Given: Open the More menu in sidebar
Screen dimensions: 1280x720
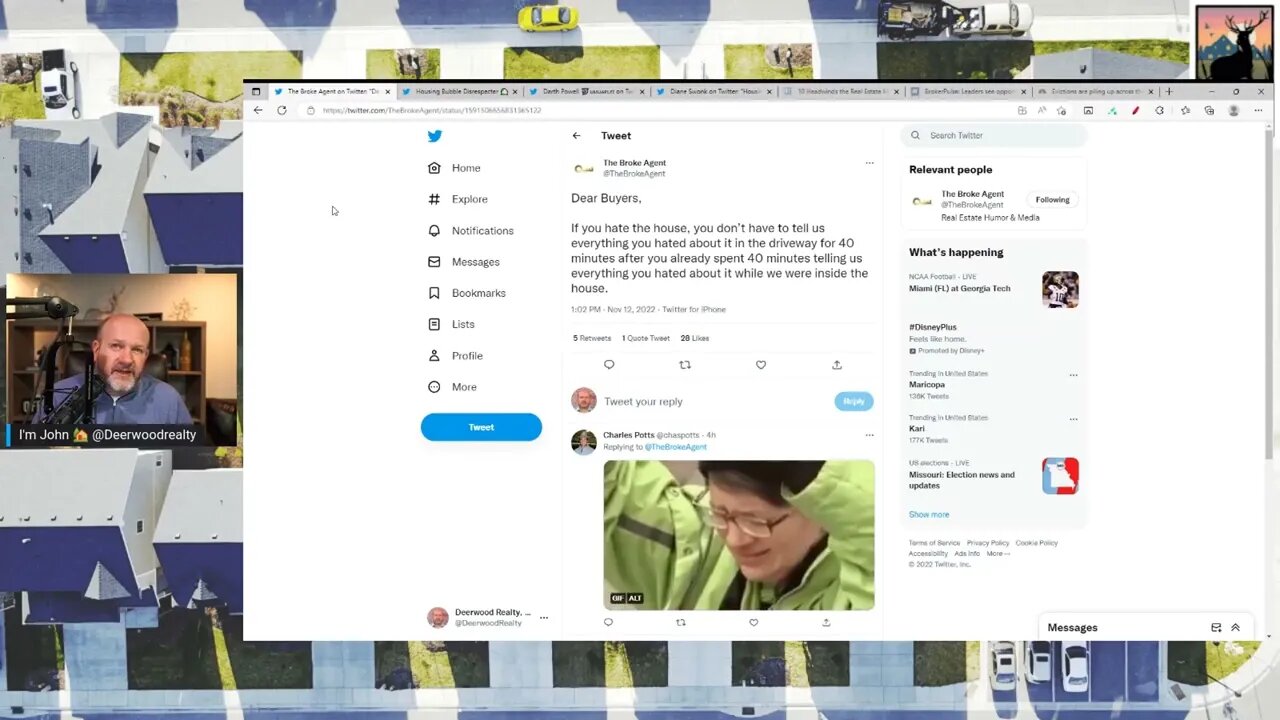Looking at the screenshot, I should (x=452, y=387).
